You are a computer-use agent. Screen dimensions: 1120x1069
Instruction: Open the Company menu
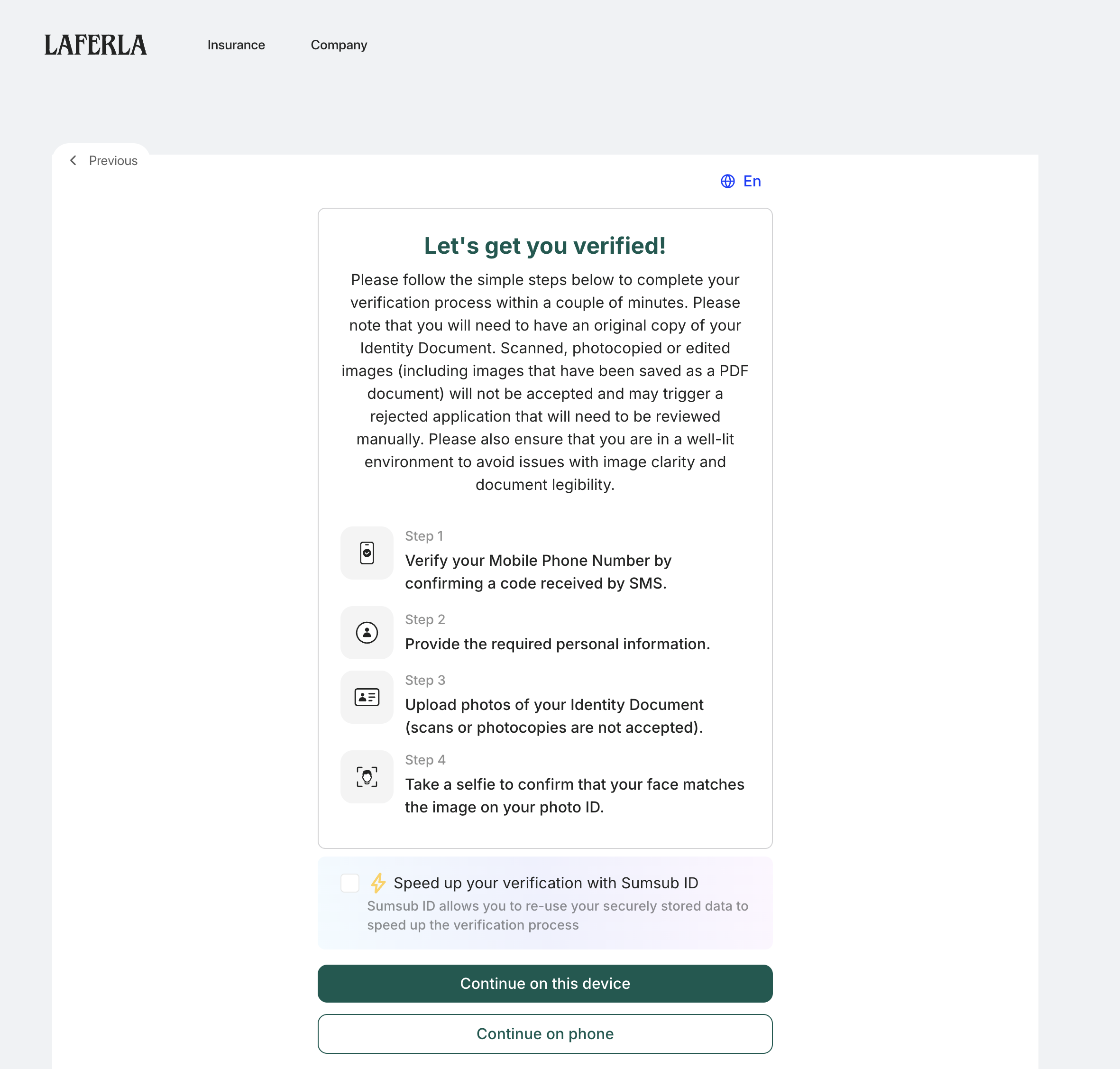pyautogui.click(x=339, y=45)
